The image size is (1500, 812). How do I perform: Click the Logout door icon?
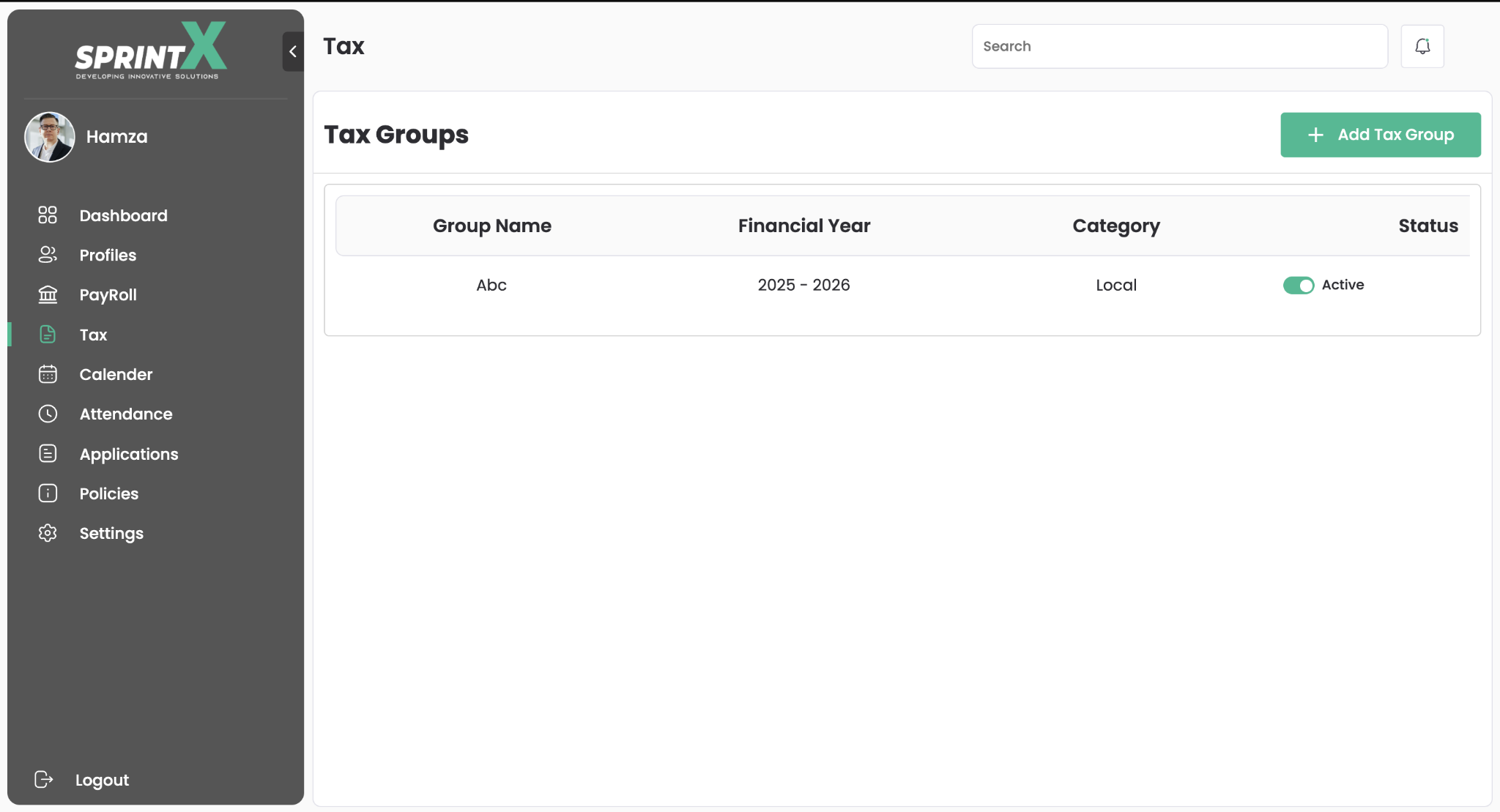(44, 780)
